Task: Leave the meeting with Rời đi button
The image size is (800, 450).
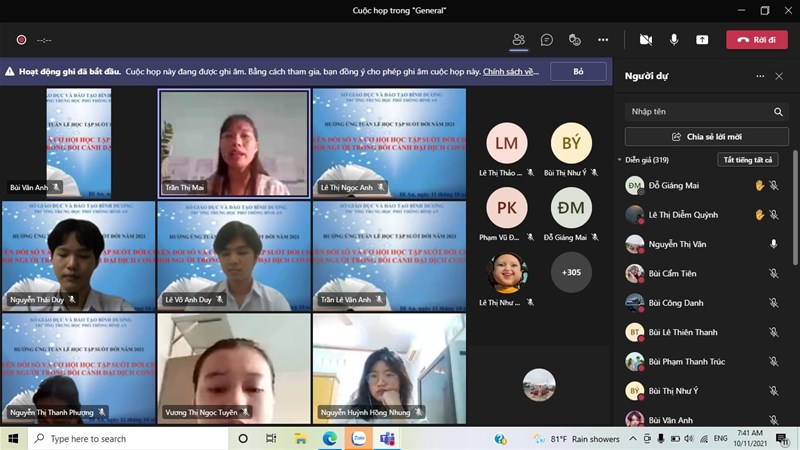Action: pyautogui.click(x=757, y=40)
